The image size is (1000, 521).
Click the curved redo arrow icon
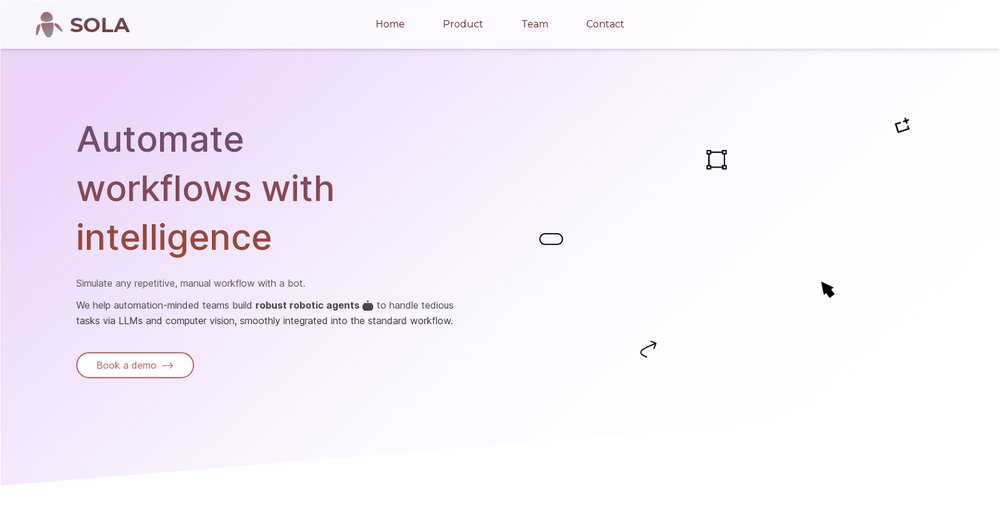[x=648, y=349]
